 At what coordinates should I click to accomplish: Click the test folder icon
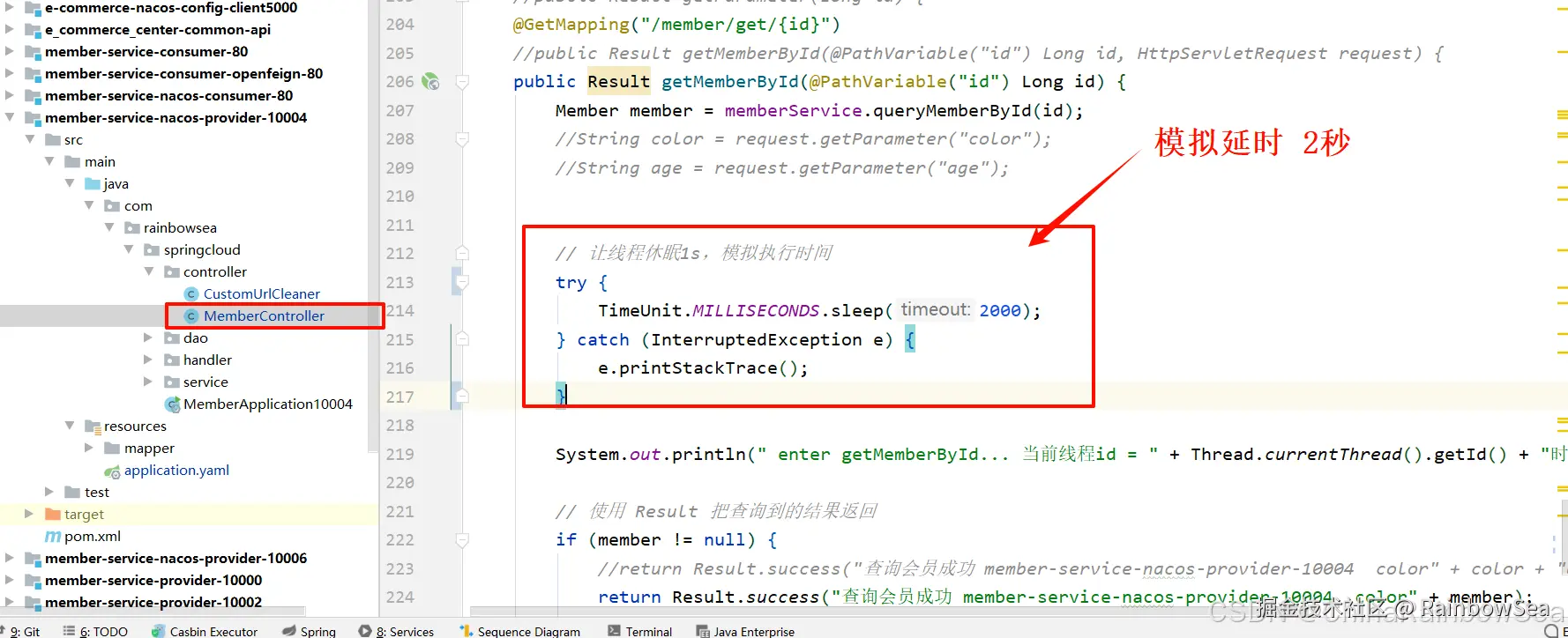coord(72,492)
